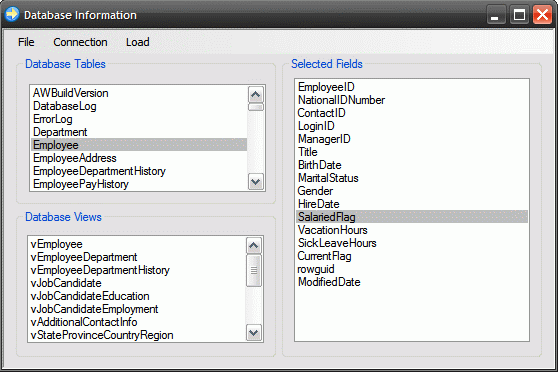Click the Database Tables scrollbar thumb
Viewport: 558px width, 372px height.
coord(256,107)
